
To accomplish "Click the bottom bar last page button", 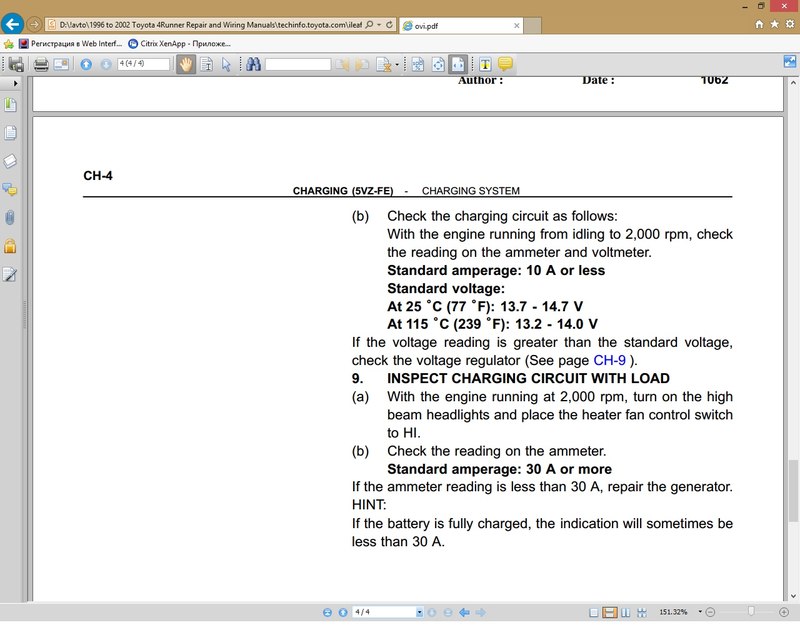I will point(448,612).
